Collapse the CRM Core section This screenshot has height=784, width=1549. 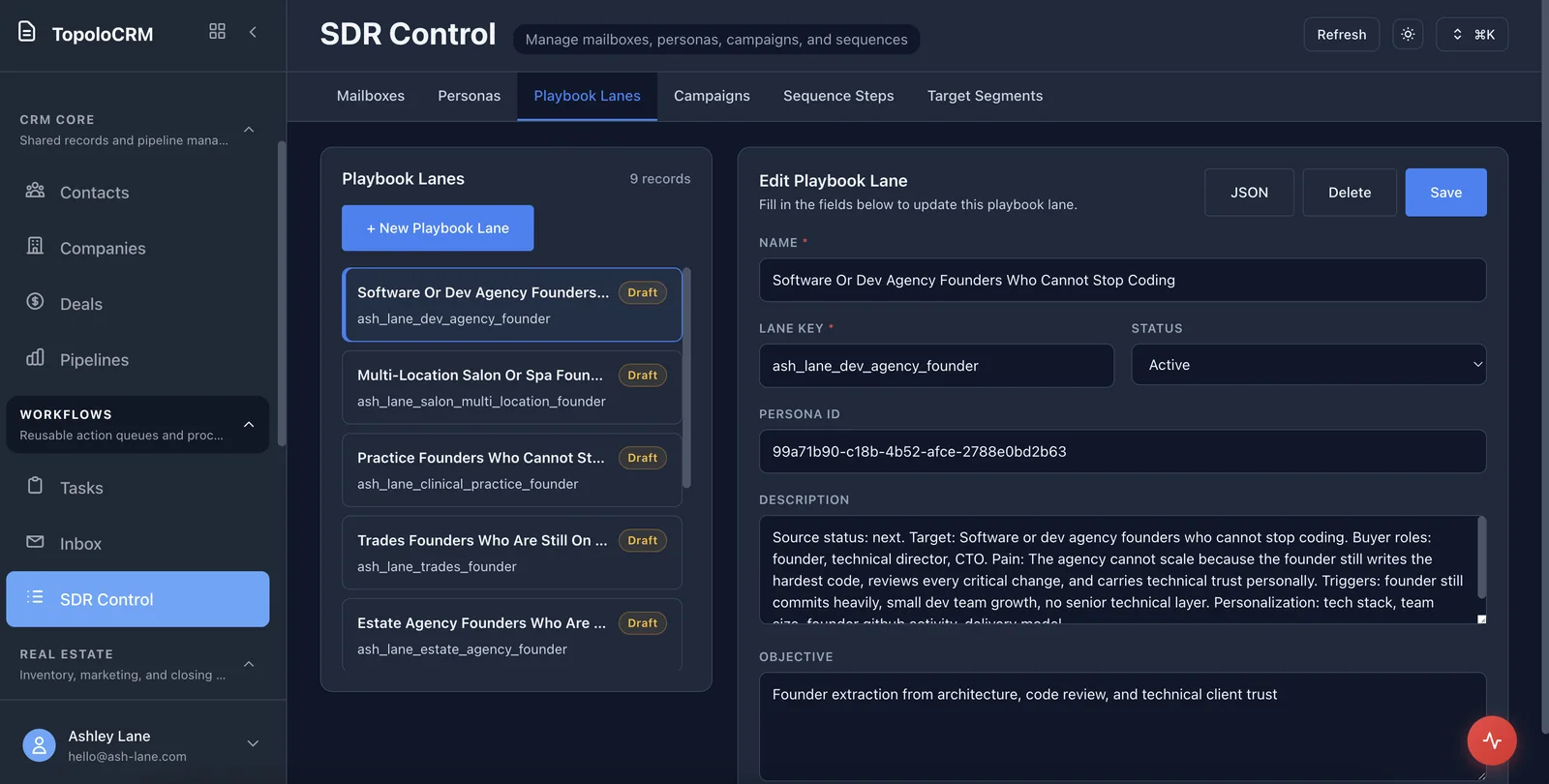(x=249, y=130)
